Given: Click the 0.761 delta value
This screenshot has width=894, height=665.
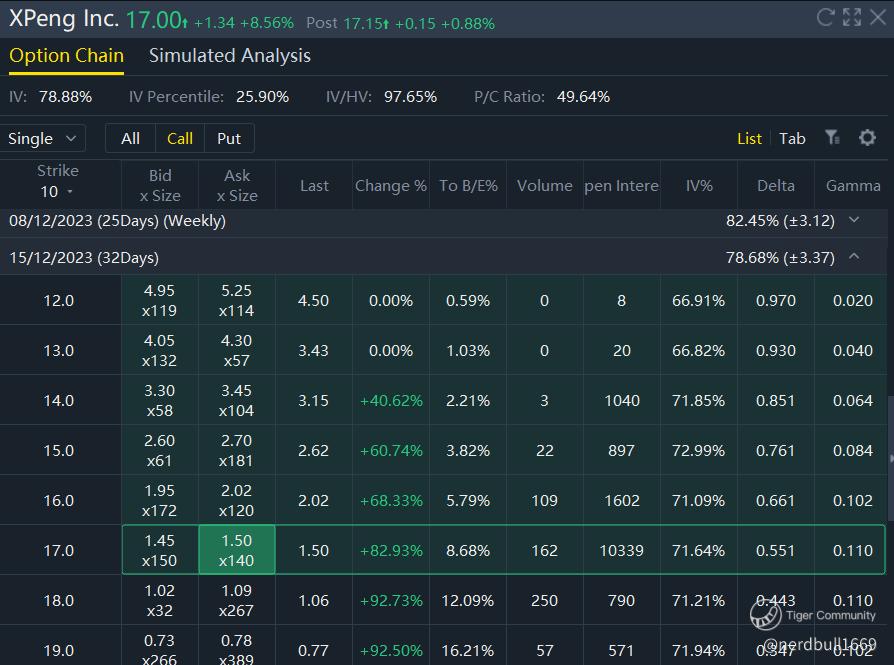Looking at the screenshot, I should [x=775, y=451].
